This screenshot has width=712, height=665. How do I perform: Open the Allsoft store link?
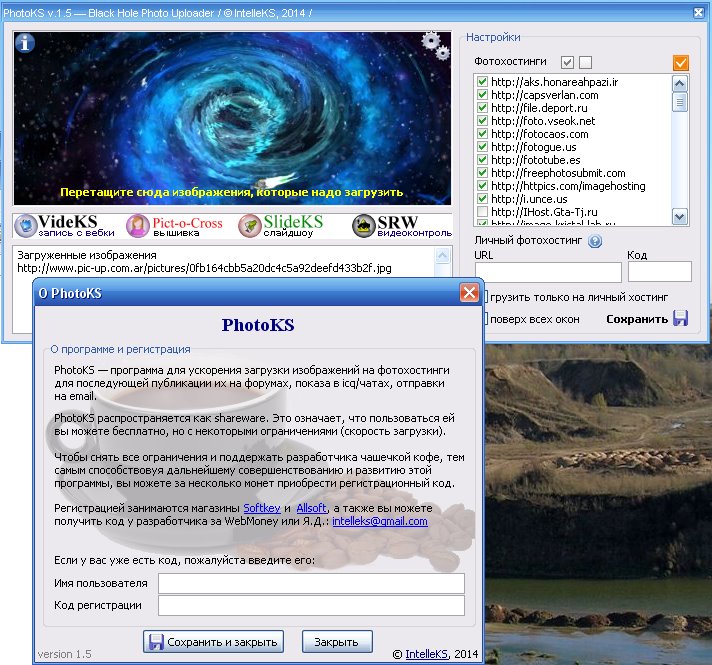312,508
